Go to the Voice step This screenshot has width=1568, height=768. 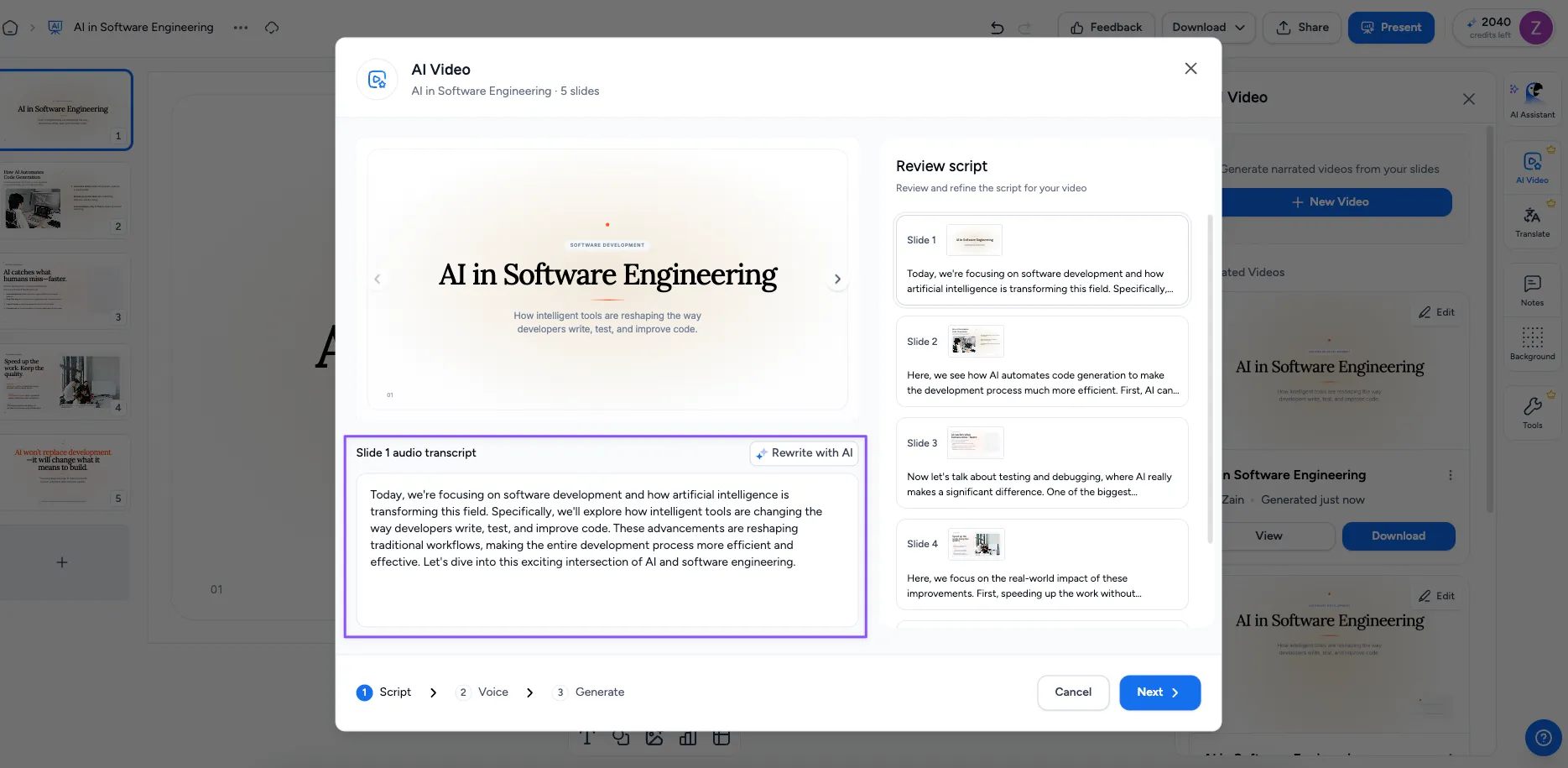pyautogui.click(x=482, y=692)
